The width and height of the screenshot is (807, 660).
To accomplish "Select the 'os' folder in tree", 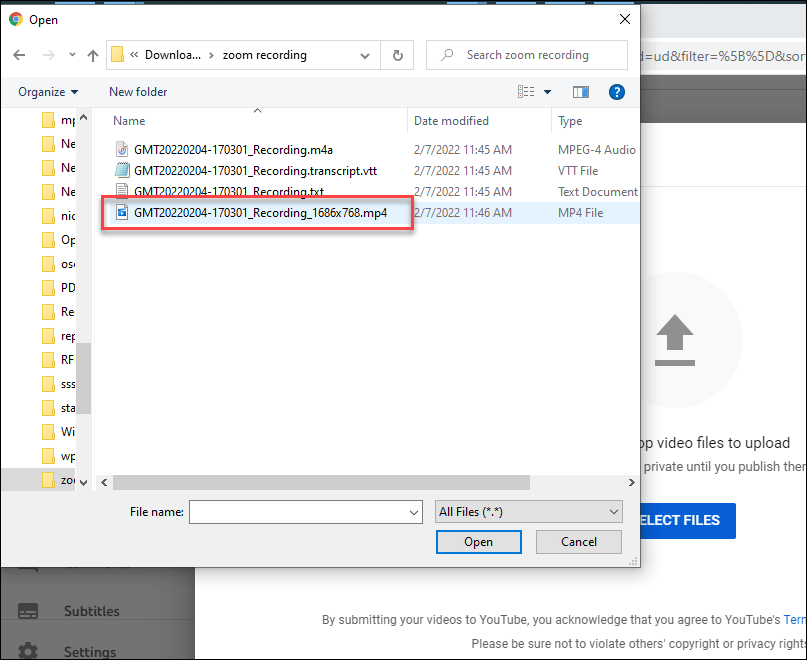I will click(58, 264).
